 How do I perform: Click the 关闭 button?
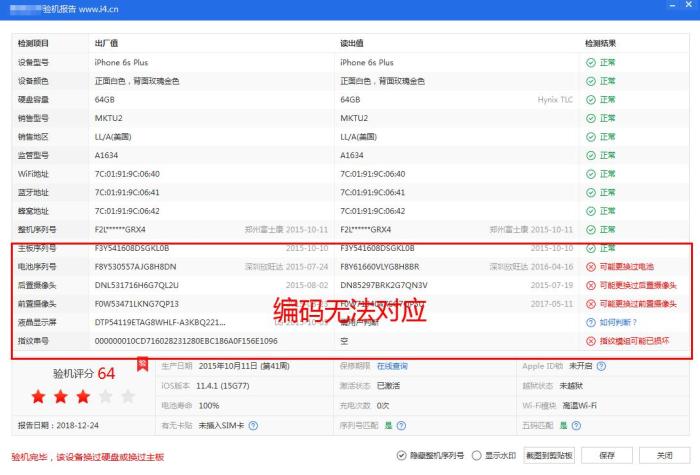tap(664, 455)
